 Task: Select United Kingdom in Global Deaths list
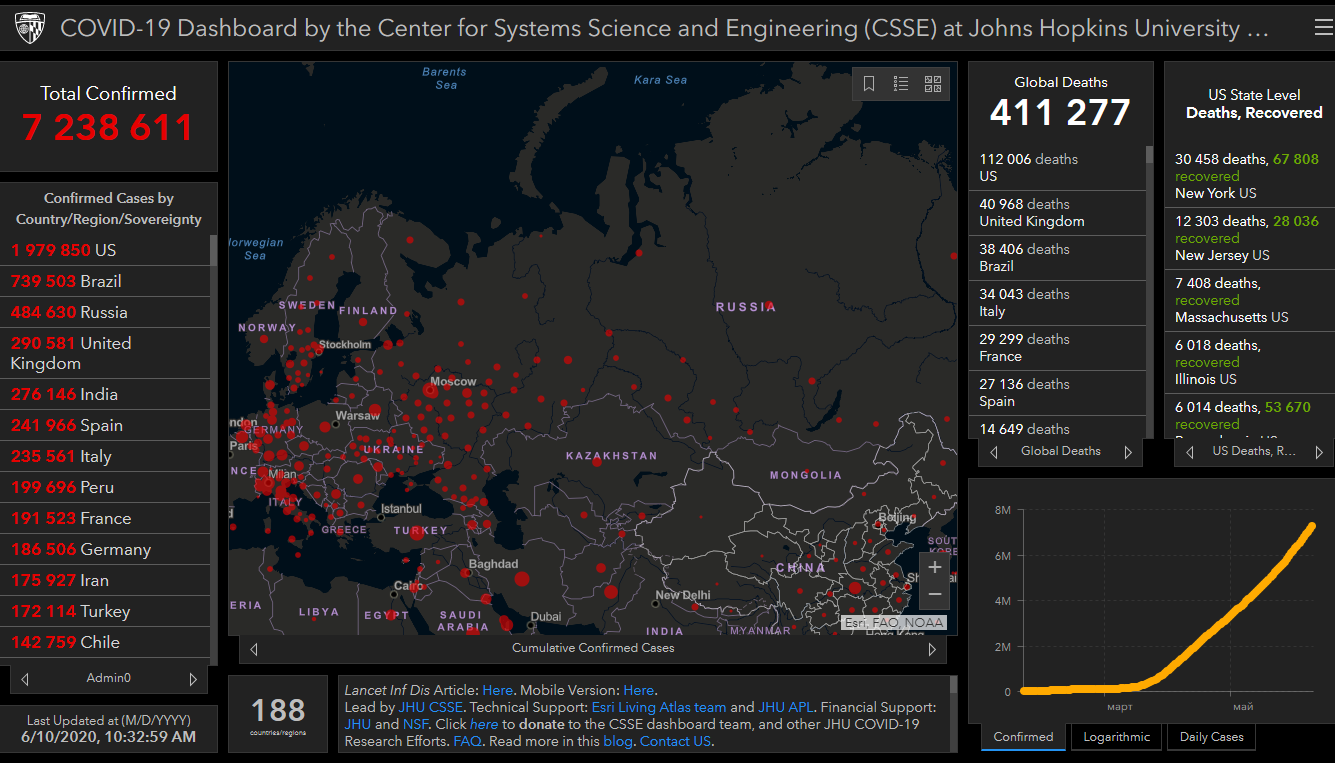1032,221
